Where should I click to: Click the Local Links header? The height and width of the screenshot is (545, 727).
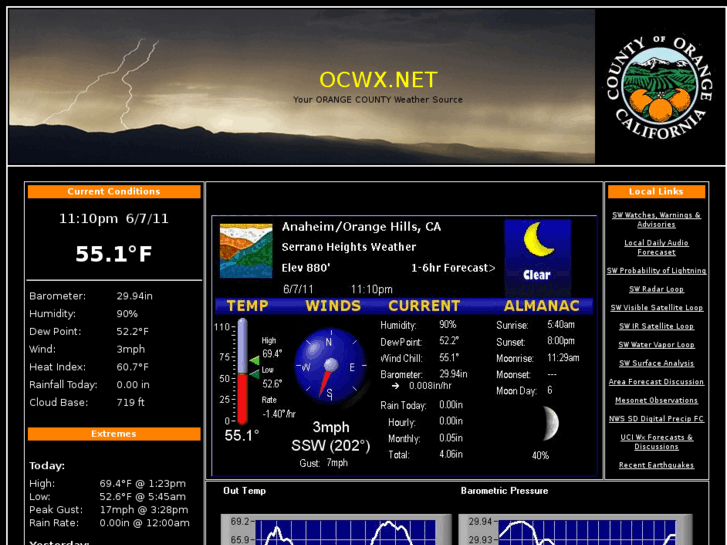(656, 192)
